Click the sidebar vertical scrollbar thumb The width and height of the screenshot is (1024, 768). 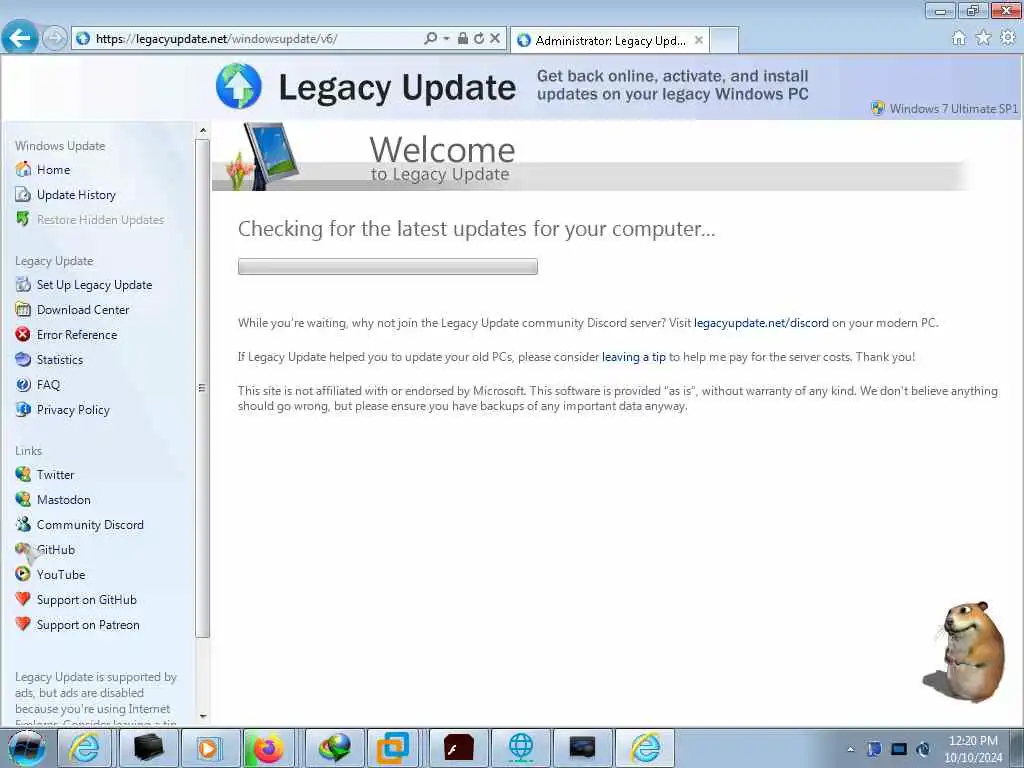click(x=202, y=388)
